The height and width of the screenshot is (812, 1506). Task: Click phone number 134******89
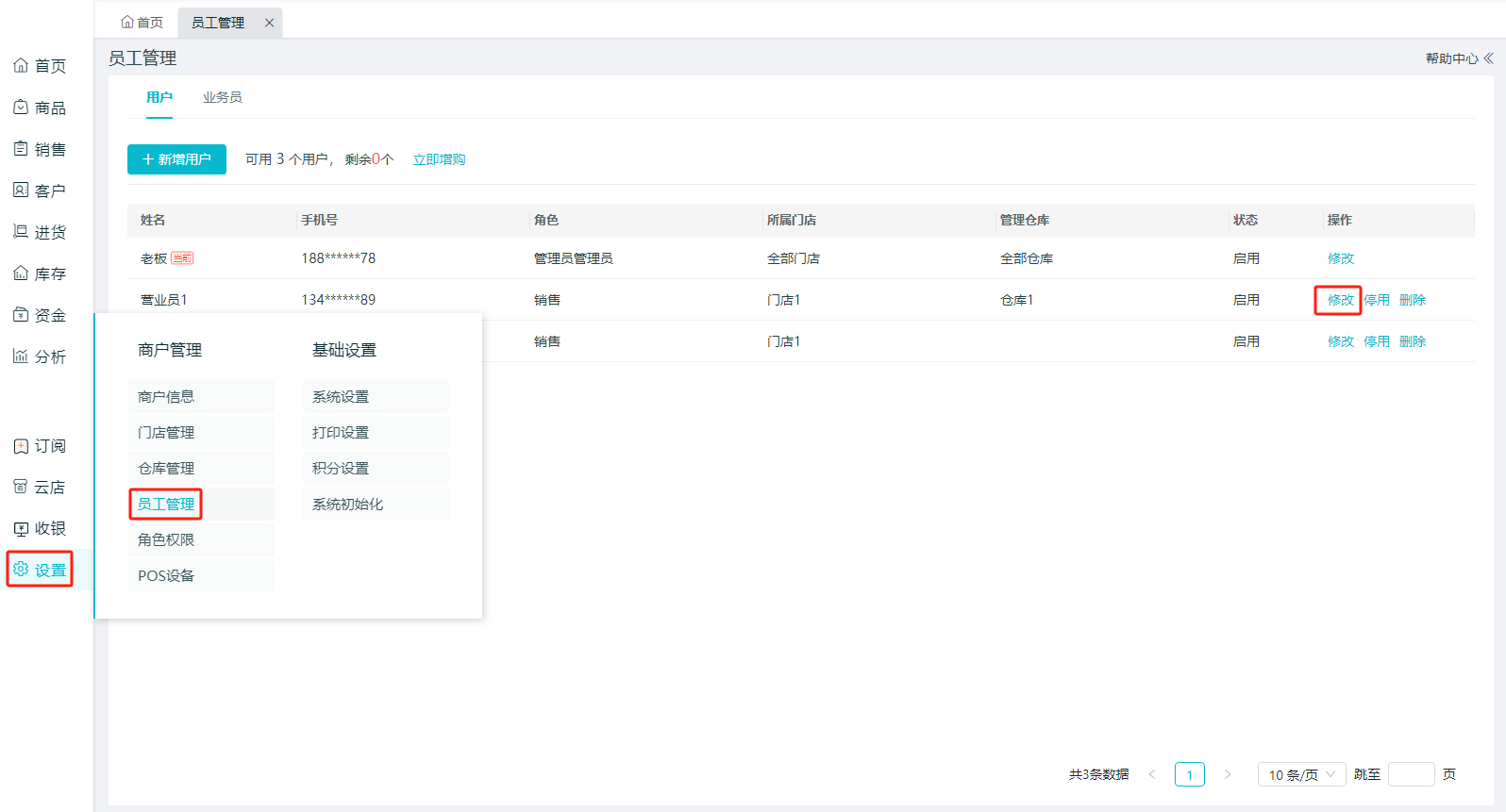click(x=339, y=300)
